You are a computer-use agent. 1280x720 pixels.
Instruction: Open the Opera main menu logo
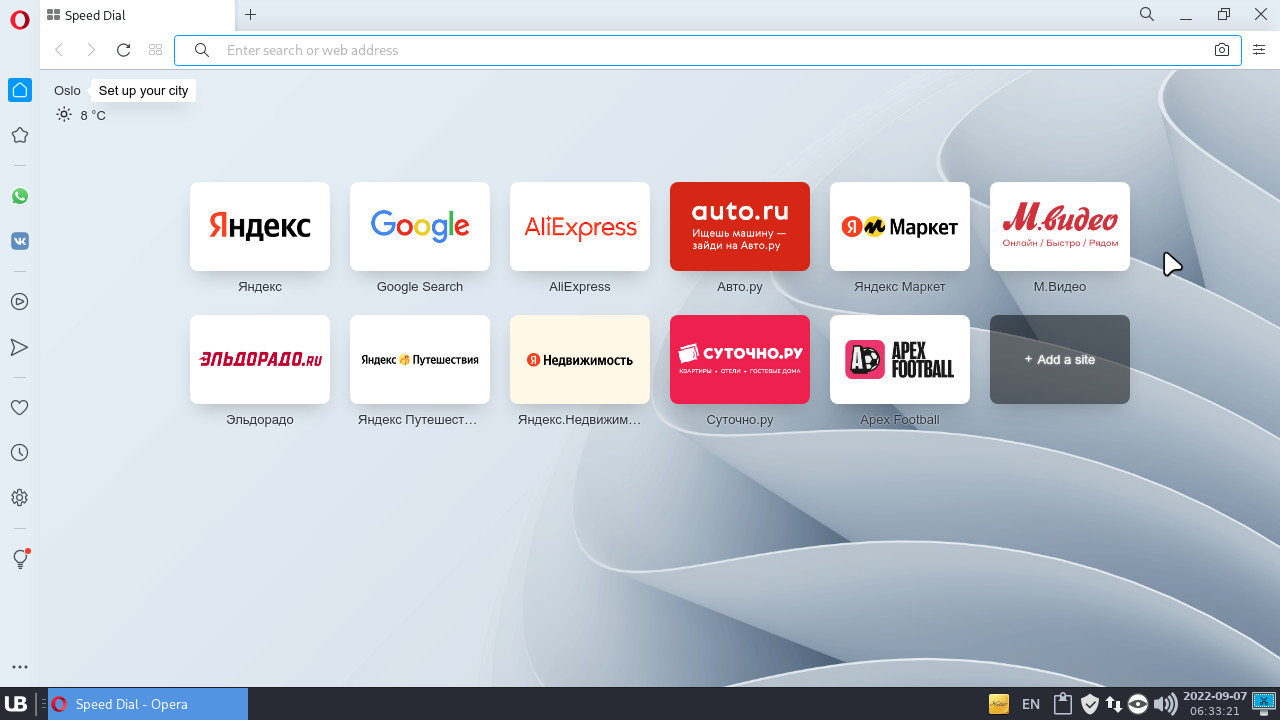(19, 20)
